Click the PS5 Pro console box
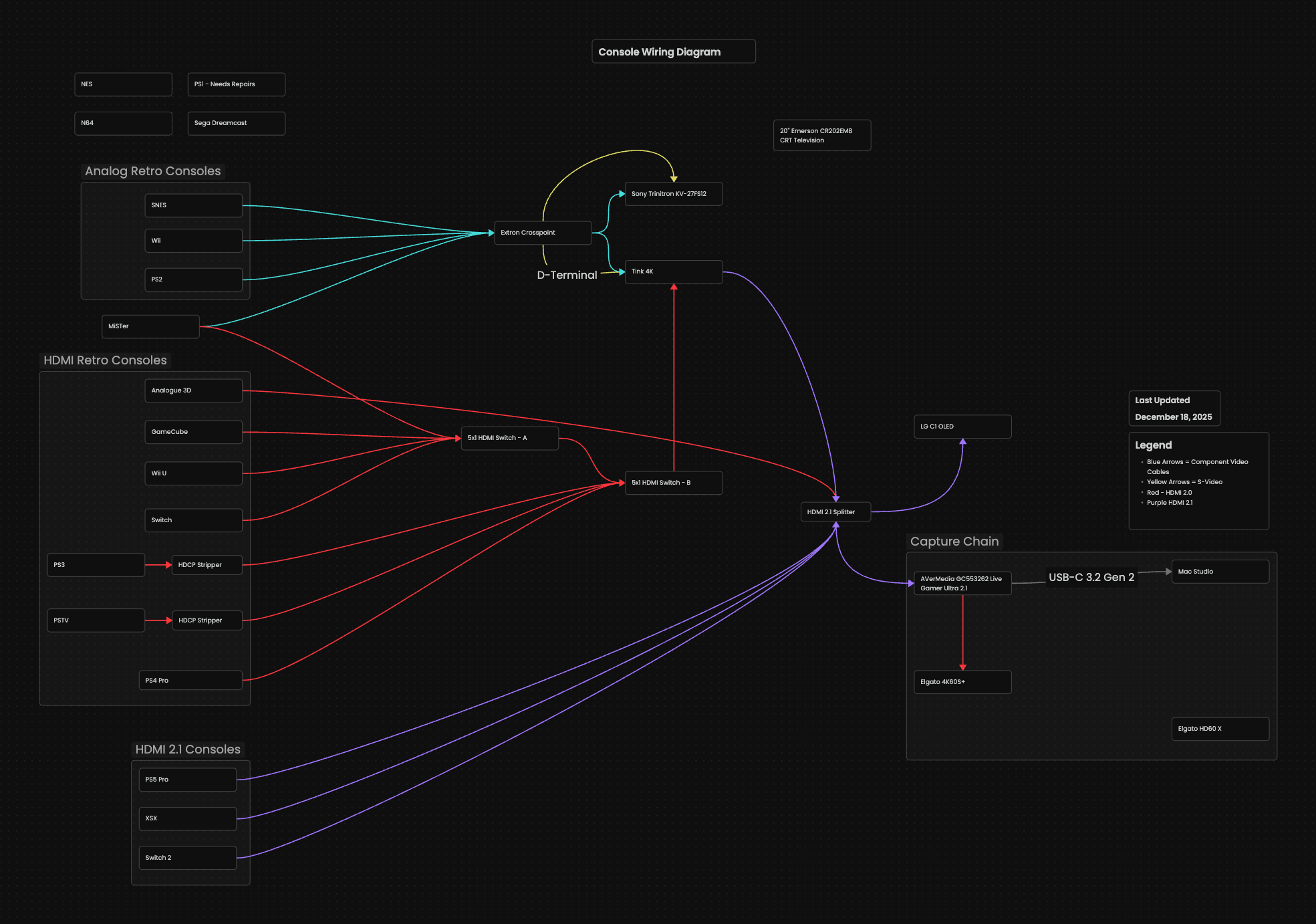Viewport: 1316px width, 924px height. [187, 780]
